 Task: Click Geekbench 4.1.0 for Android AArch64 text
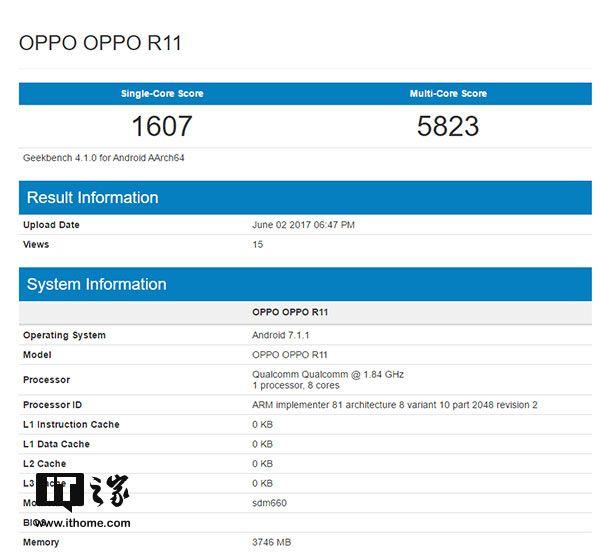click(x=104, y=158)
